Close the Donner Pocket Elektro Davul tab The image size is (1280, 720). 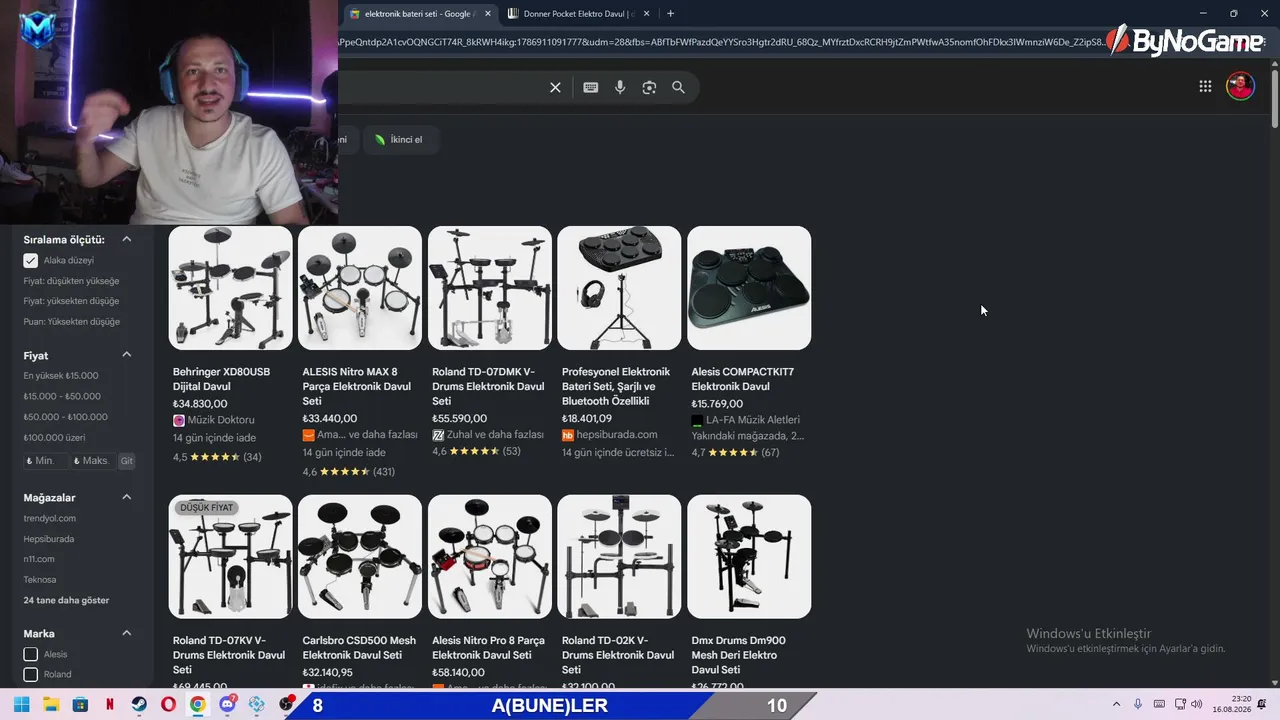click(x=647, y=14)
